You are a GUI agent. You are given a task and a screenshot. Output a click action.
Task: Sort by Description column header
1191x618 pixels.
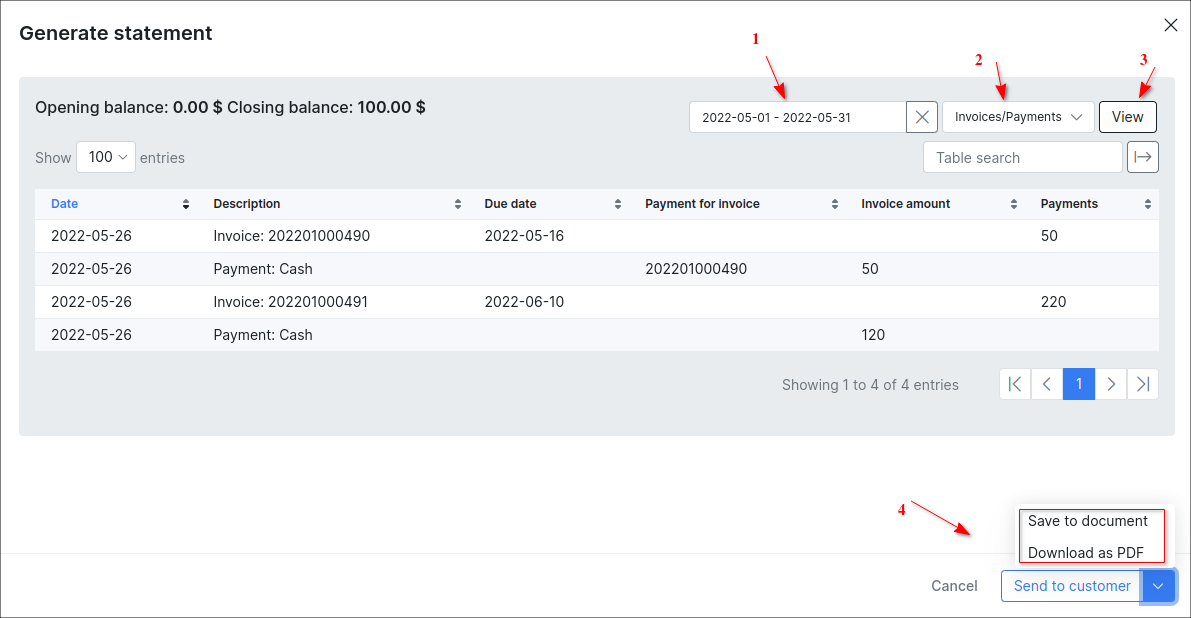[247, 204]
